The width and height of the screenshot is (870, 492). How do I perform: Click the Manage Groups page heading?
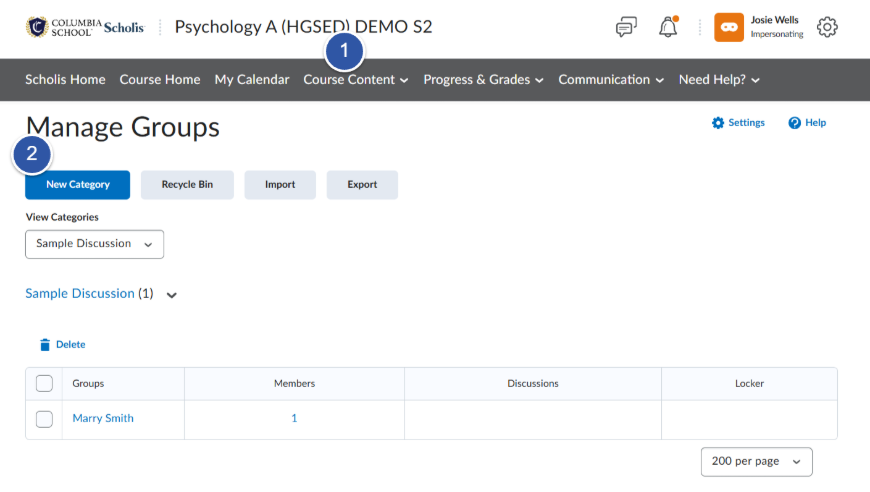click(x=123, y=127)
